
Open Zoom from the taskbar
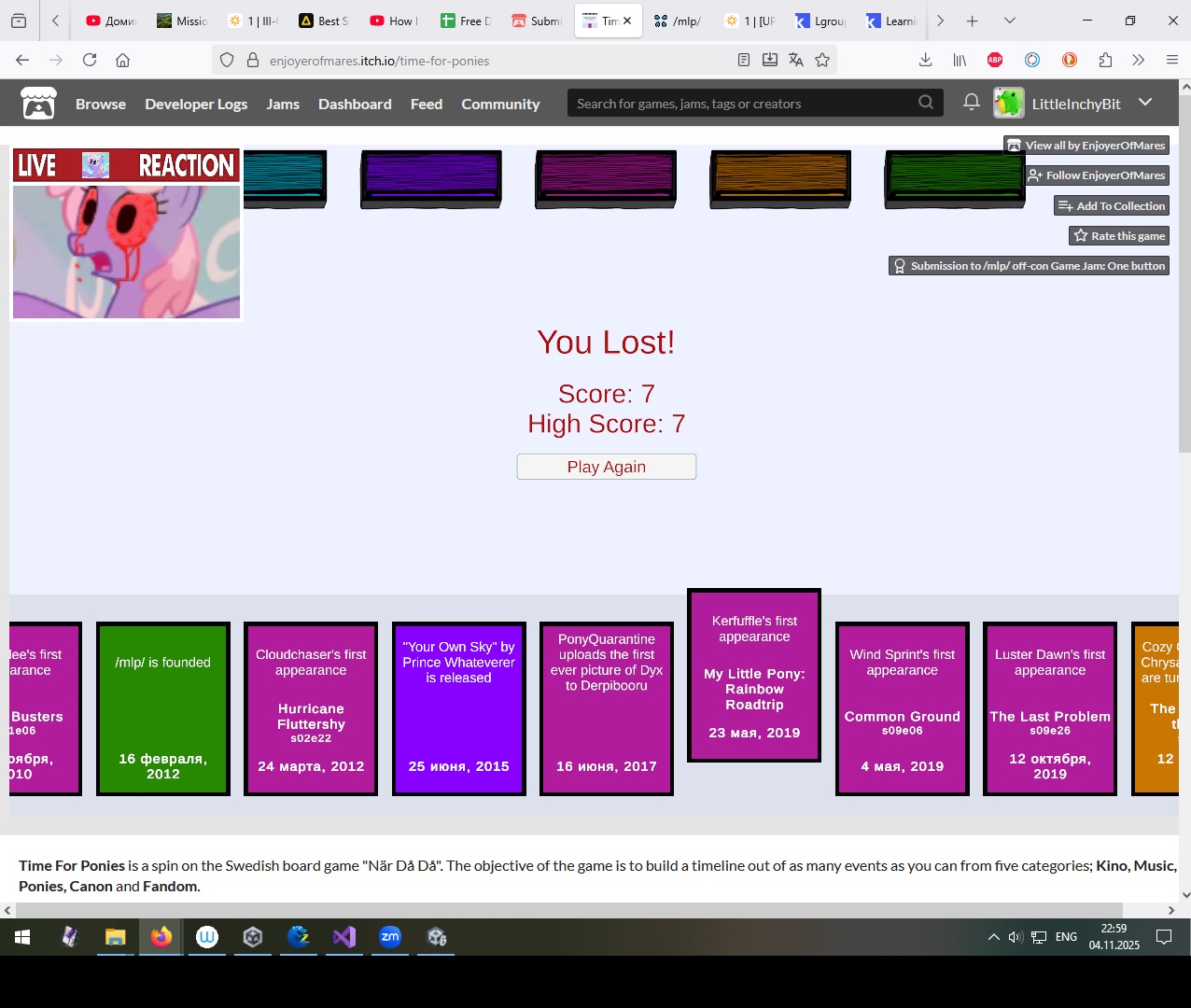pos(390,937)
